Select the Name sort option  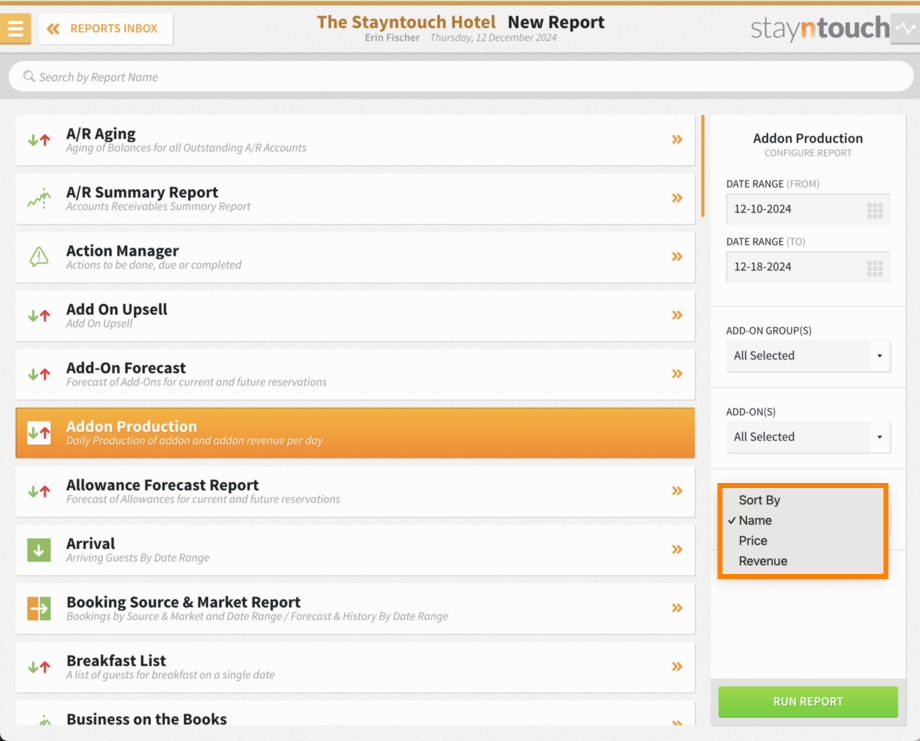pos(802,520)
